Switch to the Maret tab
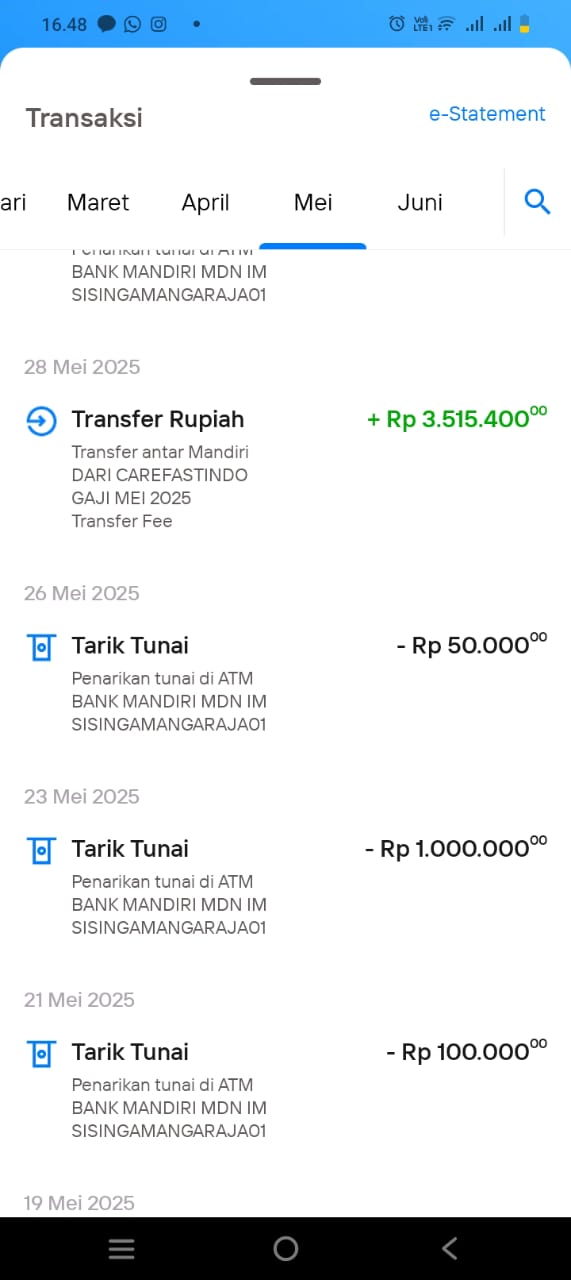571x1280 pixels. click(x=98, y=202)
